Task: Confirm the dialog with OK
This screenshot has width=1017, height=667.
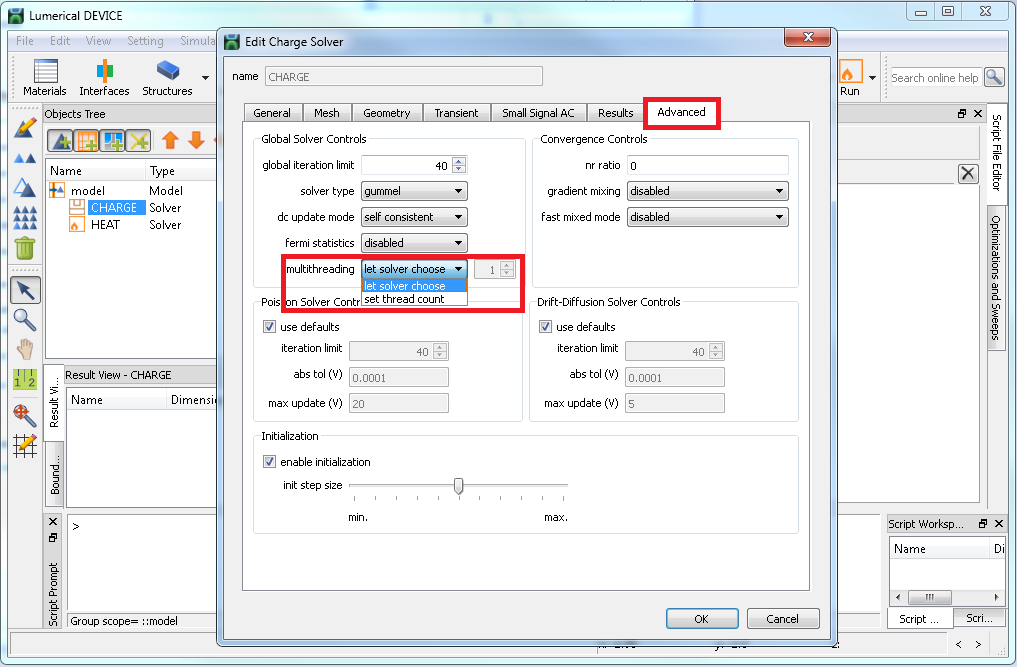Action: pyautogui.click(x=702, y=618)
